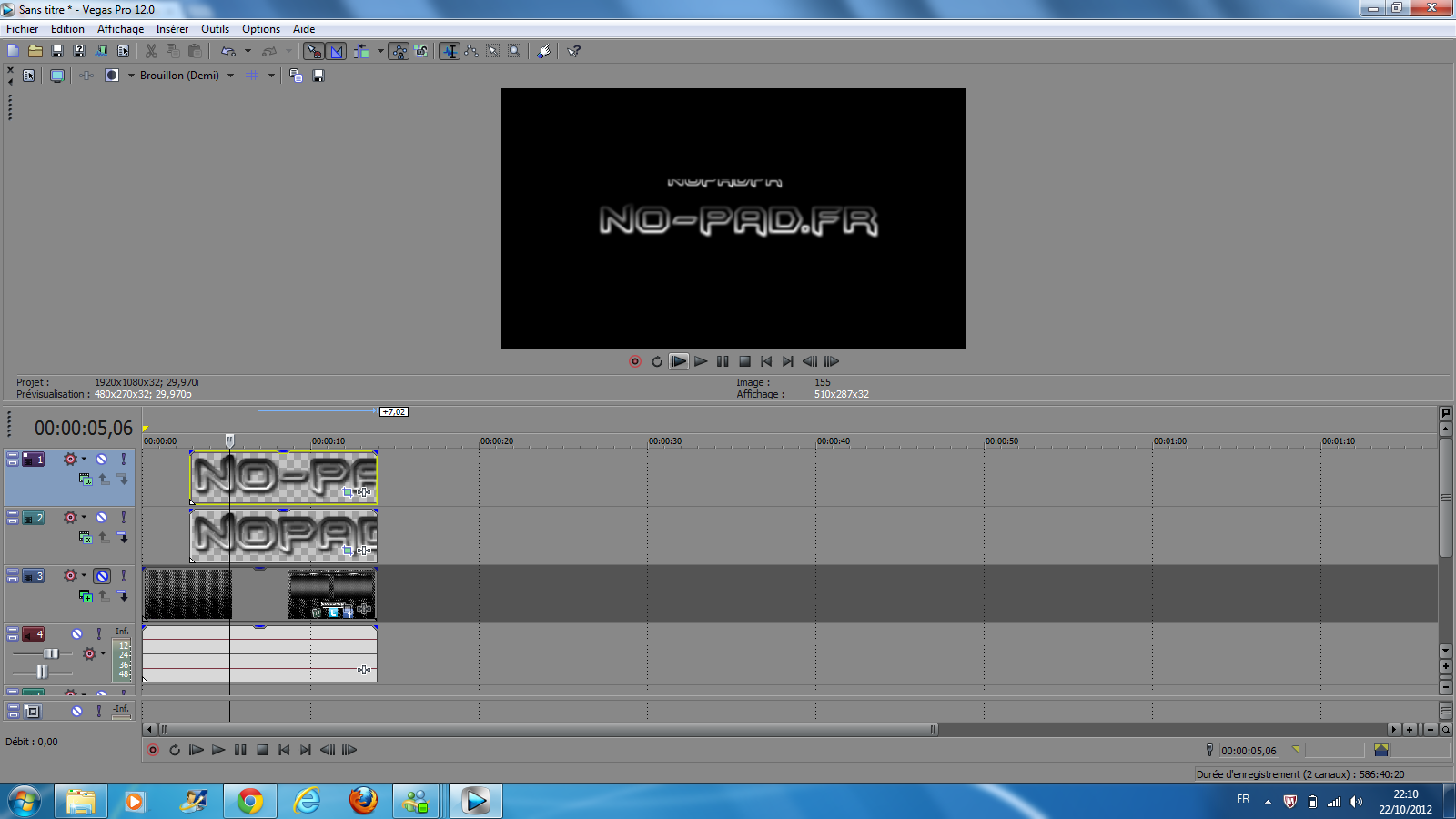Copy preview snapshot to clipboard
Screen dimensions: 1456x819
[x=296, y=76]
